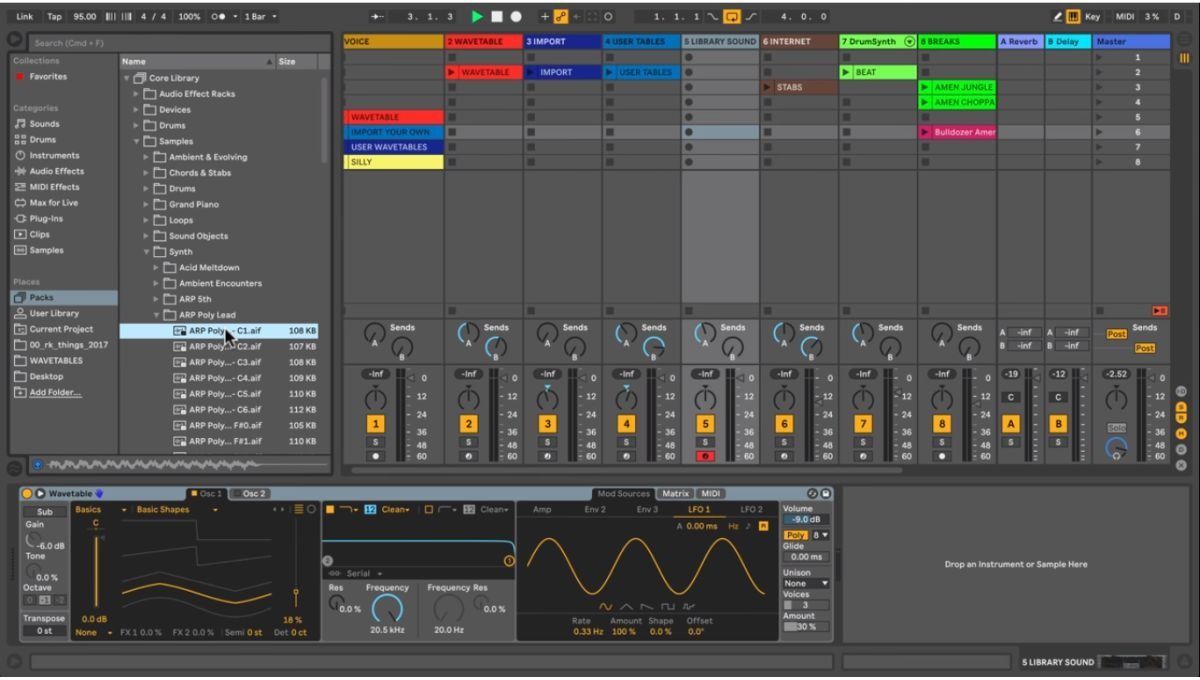Screen dimensions: 1200x680
Task: Arm the transport Record button
Action: click(x=516, y=17)
